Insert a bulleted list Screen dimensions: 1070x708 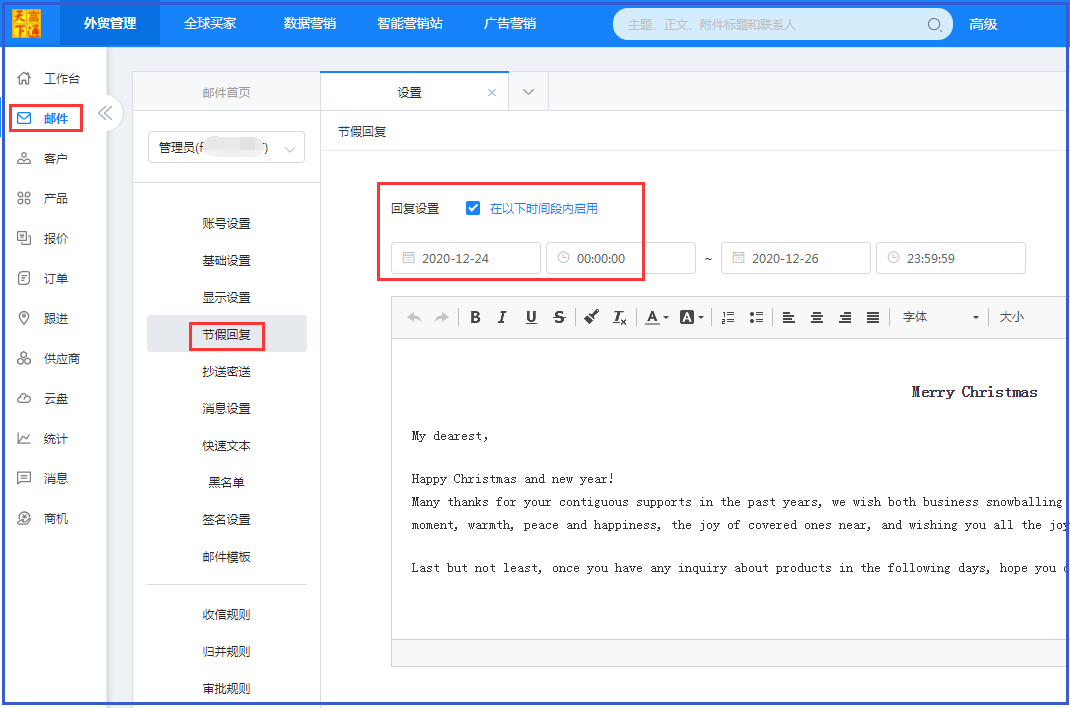(x=756, y=317)
